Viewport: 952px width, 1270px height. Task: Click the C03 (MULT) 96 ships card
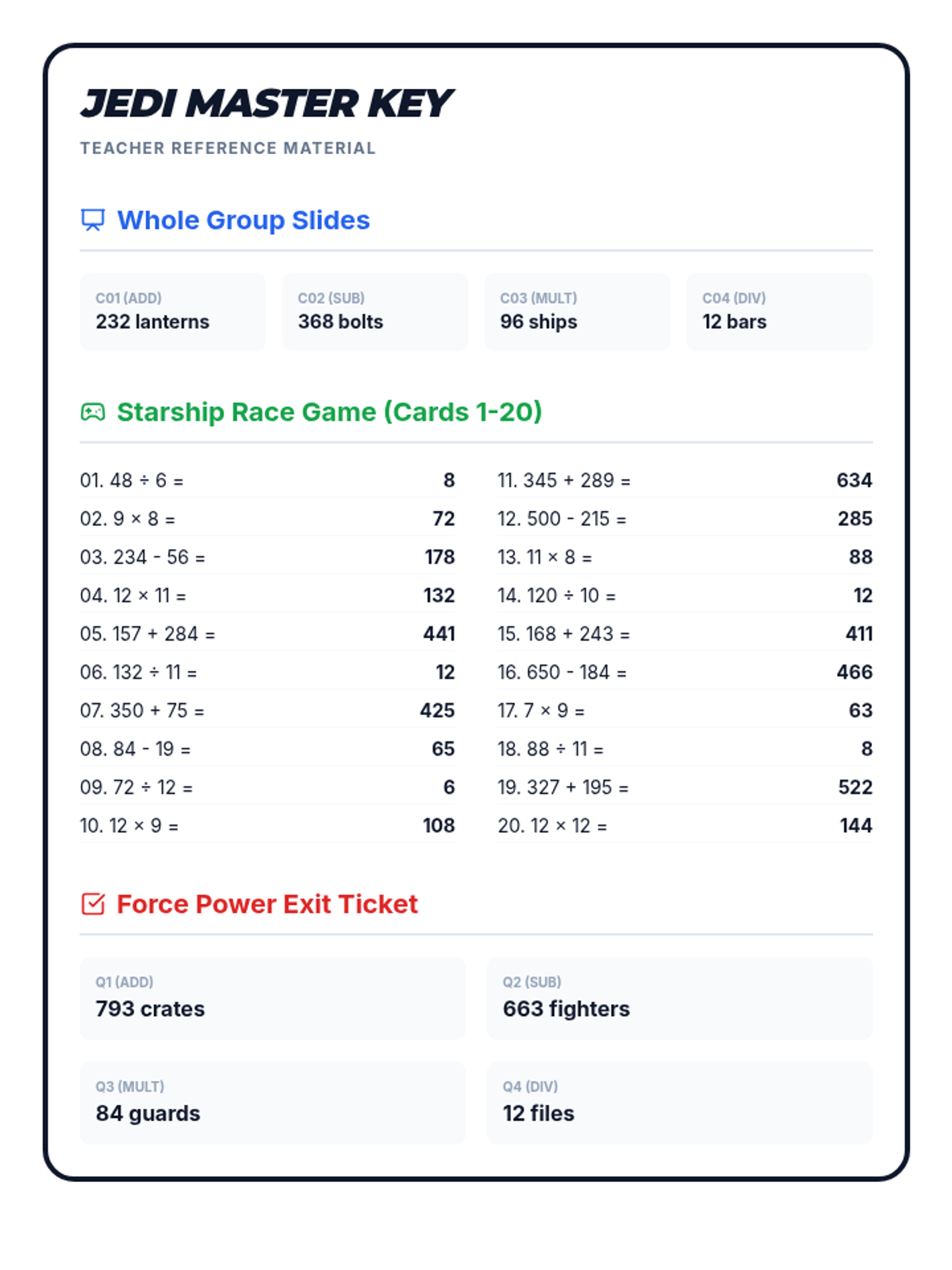coord(577,311)
